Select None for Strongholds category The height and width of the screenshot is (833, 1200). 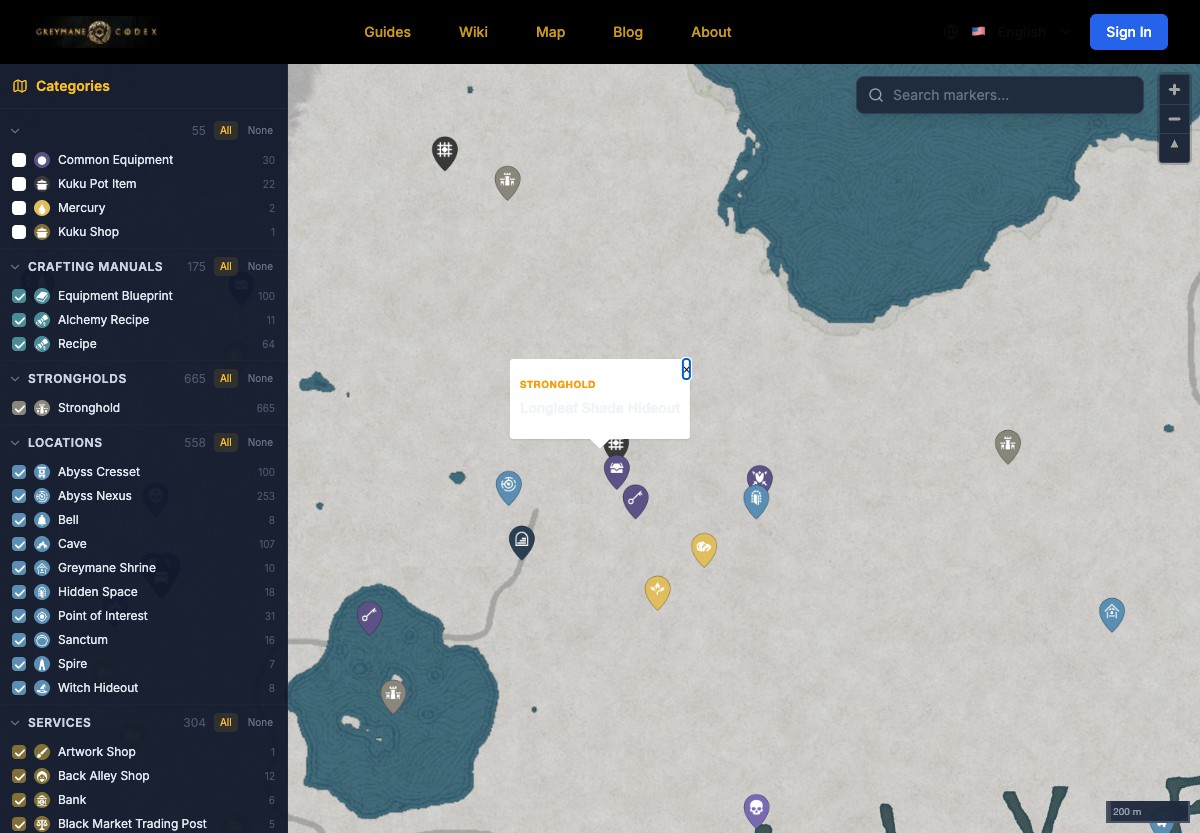click(x=260, y=379)
